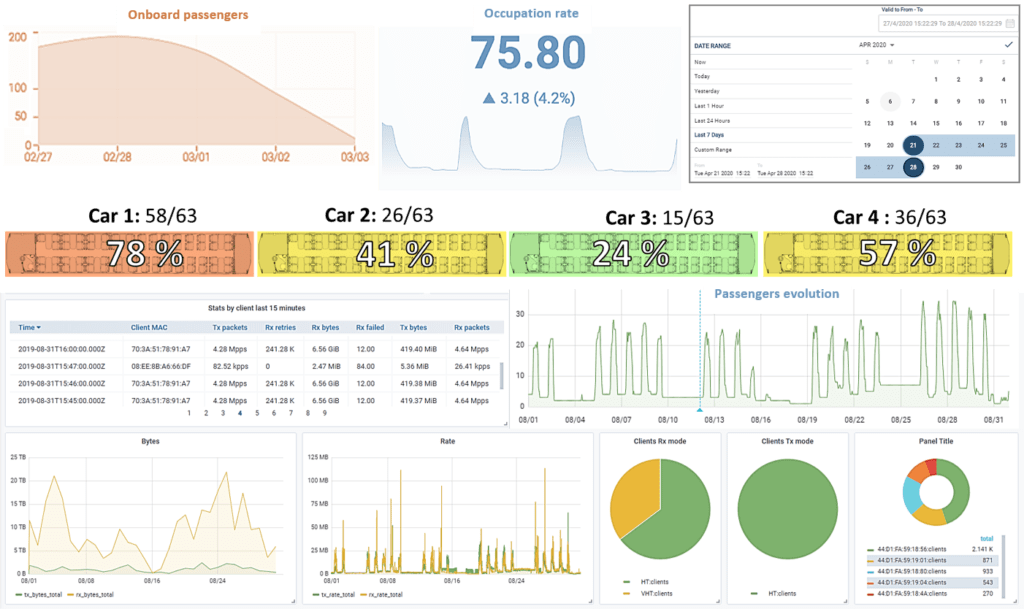1024x609 pixels.
Task: Select April 29 in the calendar
Action: [935, 167]
